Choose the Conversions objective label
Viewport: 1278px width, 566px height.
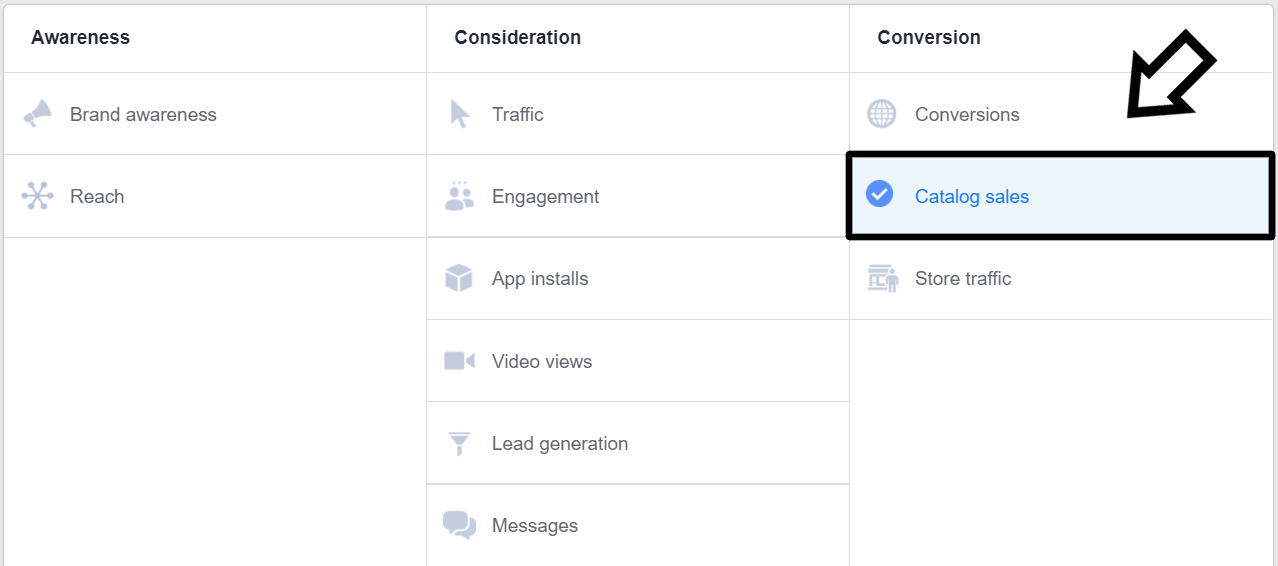coord(967,115)
